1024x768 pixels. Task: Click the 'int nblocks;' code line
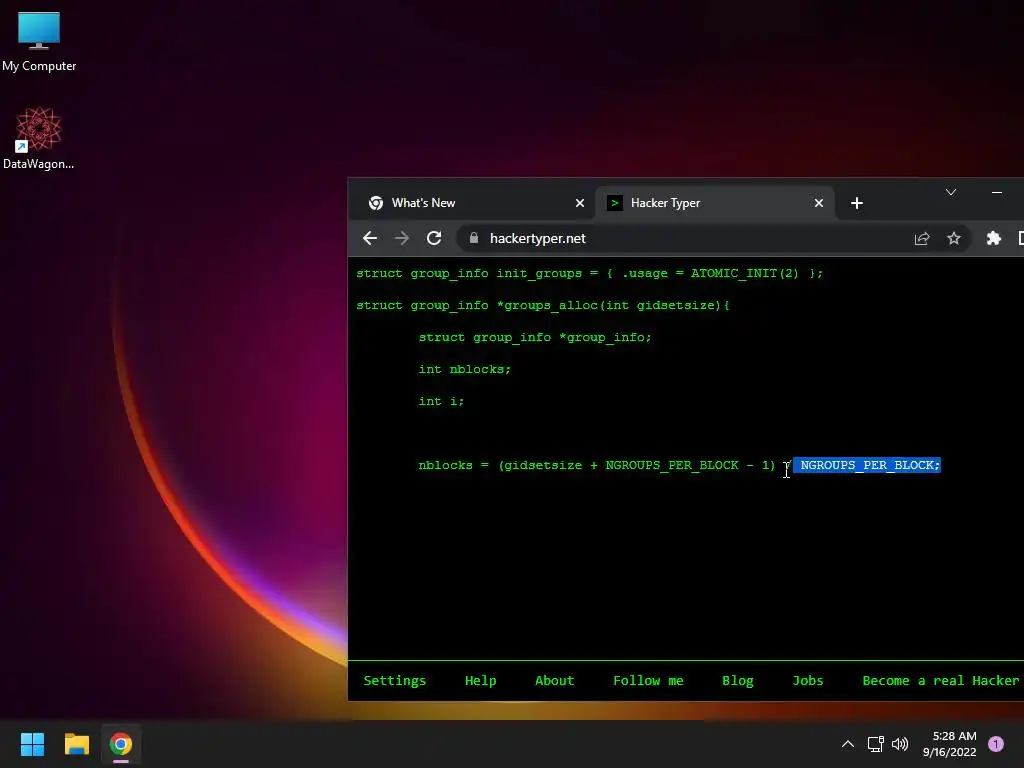(464, 369)
